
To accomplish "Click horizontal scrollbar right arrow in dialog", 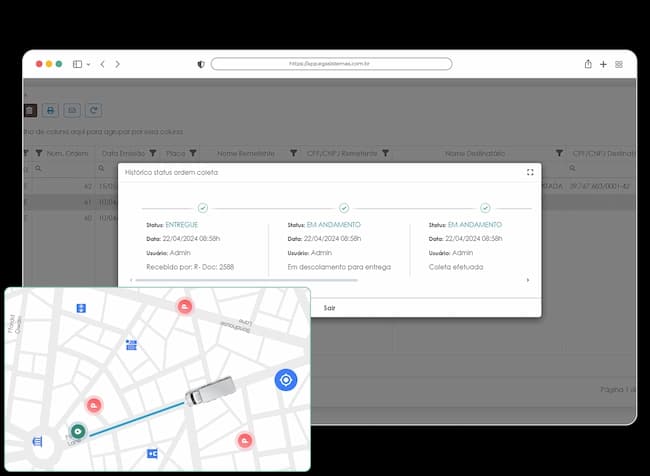I will click(528, 280).
